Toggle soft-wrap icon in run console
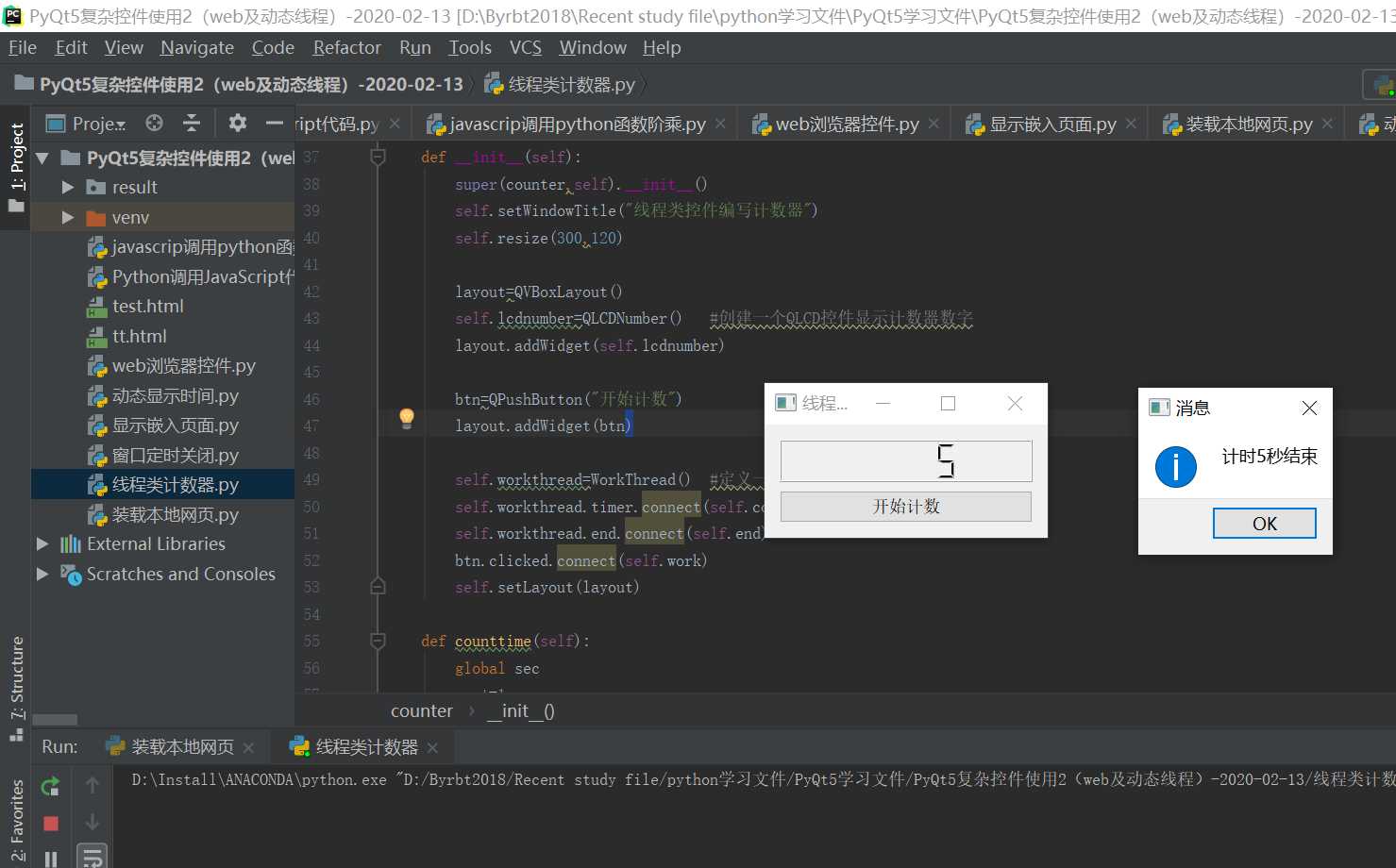 [x=92, y=858]
